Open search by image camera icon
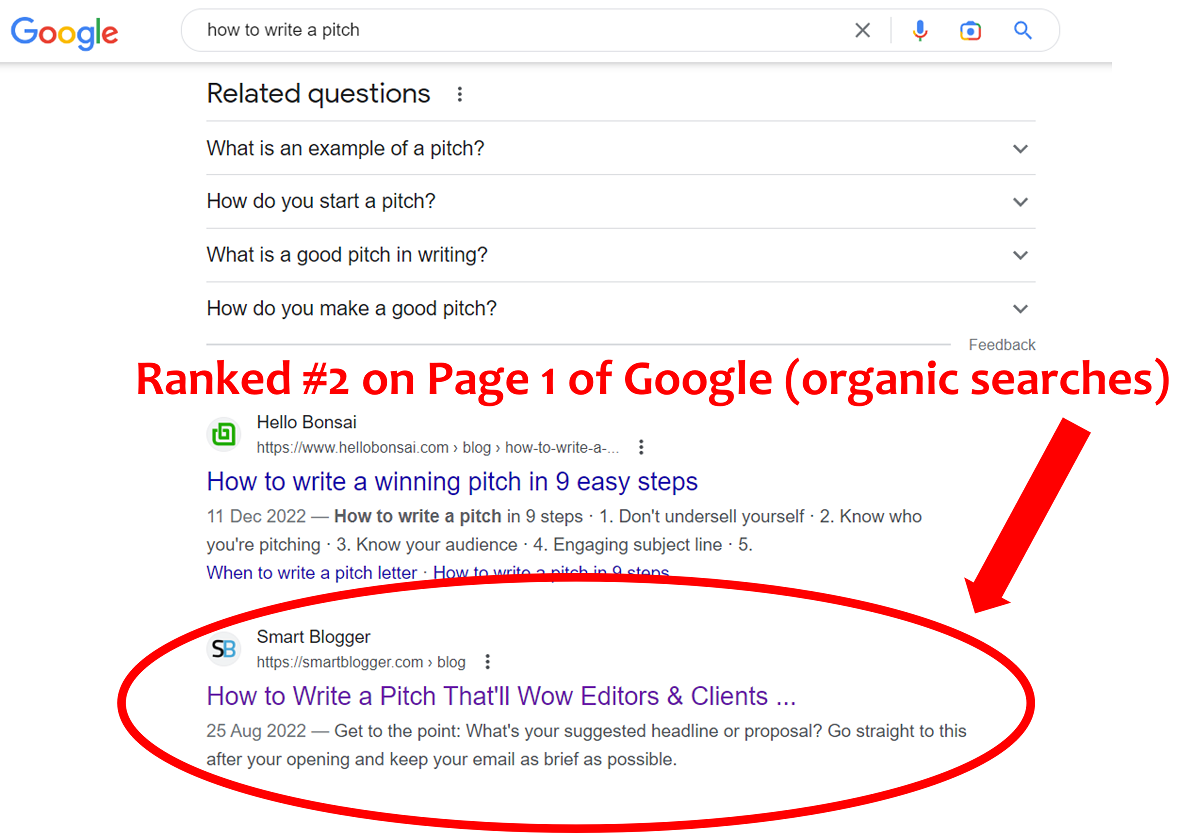 [x=970, y=31]
